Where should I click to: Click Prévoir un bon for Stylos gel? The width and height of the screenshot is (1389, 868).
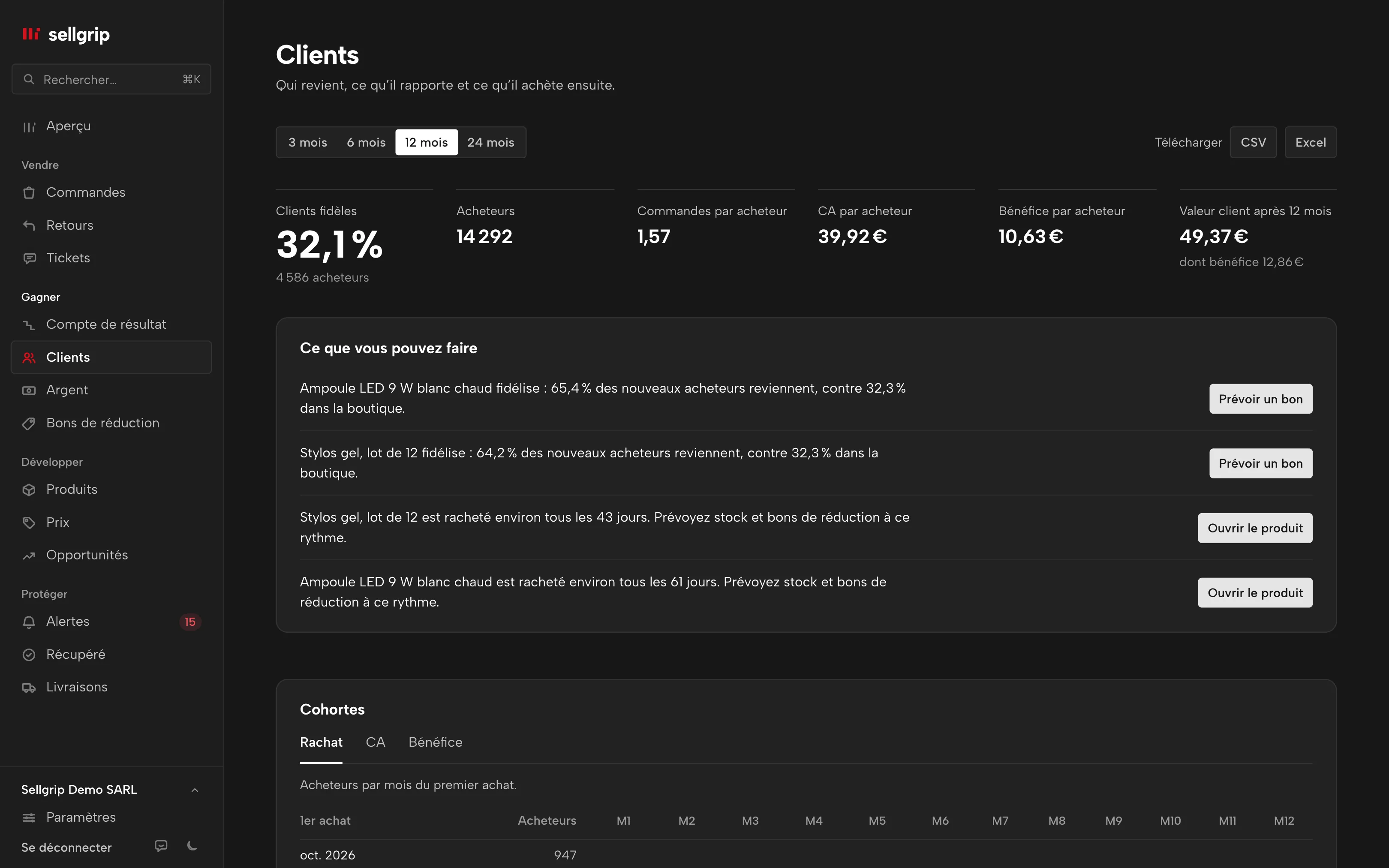point(1260,463)
